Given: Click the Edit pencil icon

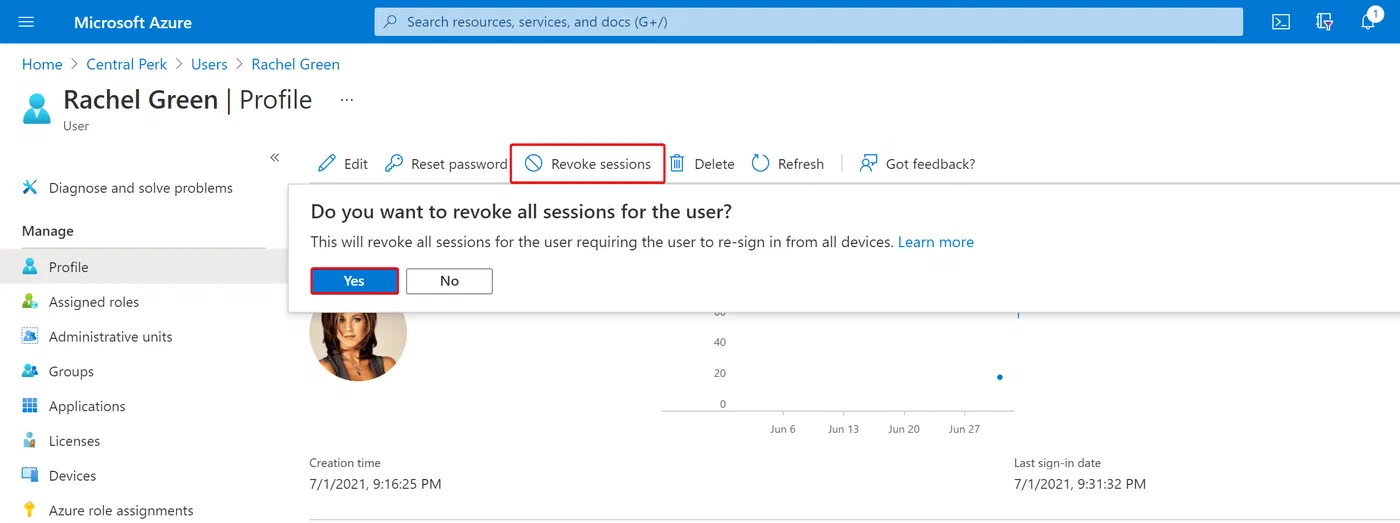Looking at the screenshot, I should (327, 163).
